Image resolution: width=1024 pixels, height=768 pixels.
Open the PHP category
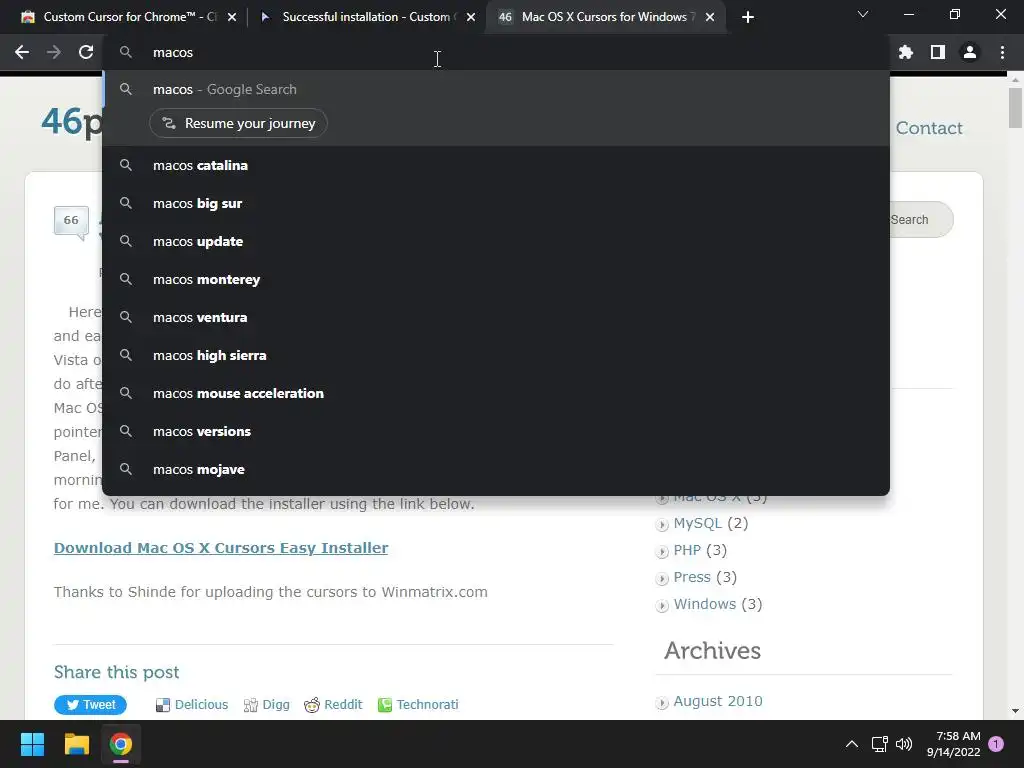687,551
